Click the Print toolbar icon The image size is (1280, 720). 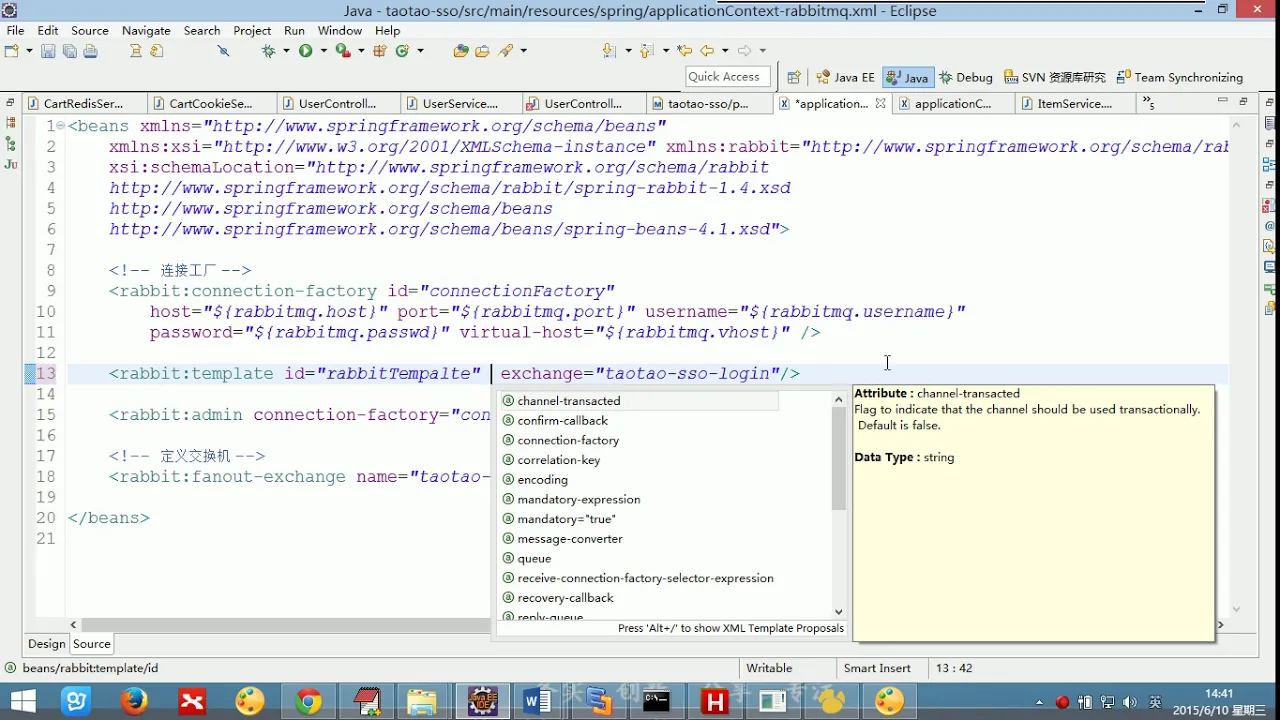90,51
